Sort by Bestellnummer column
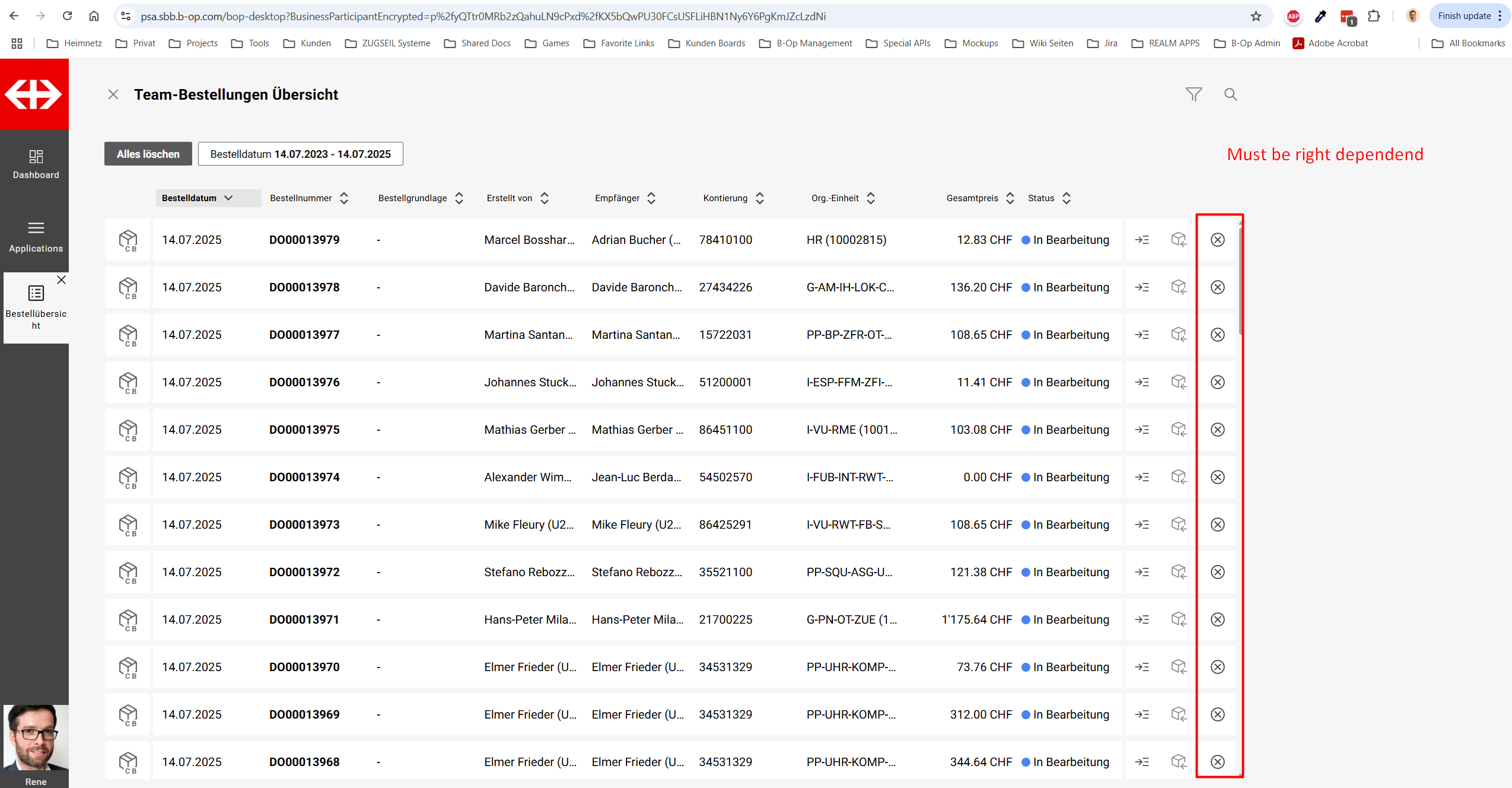The image size is (1512, 788). [x=343, y=198]
